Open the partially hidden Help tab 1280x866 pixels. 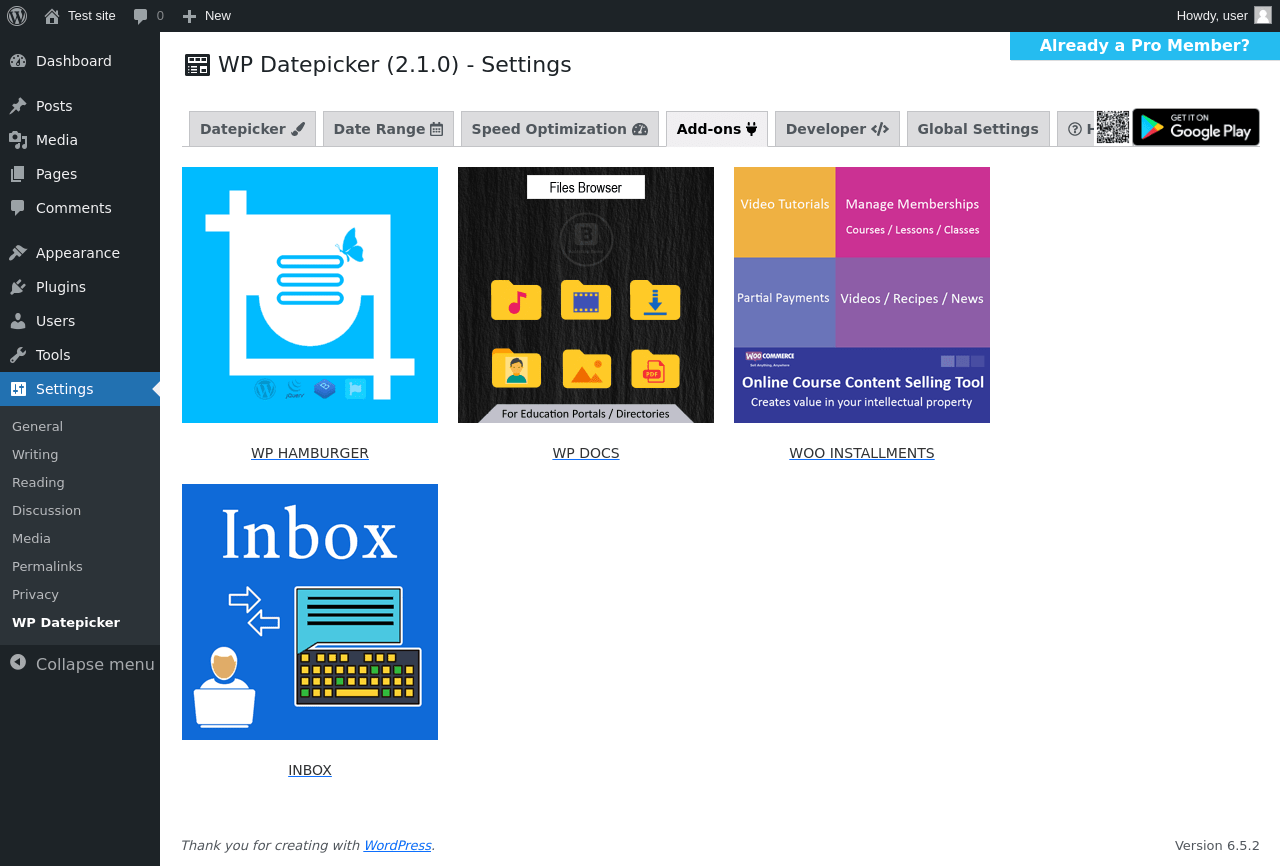tap(1076, 129)
